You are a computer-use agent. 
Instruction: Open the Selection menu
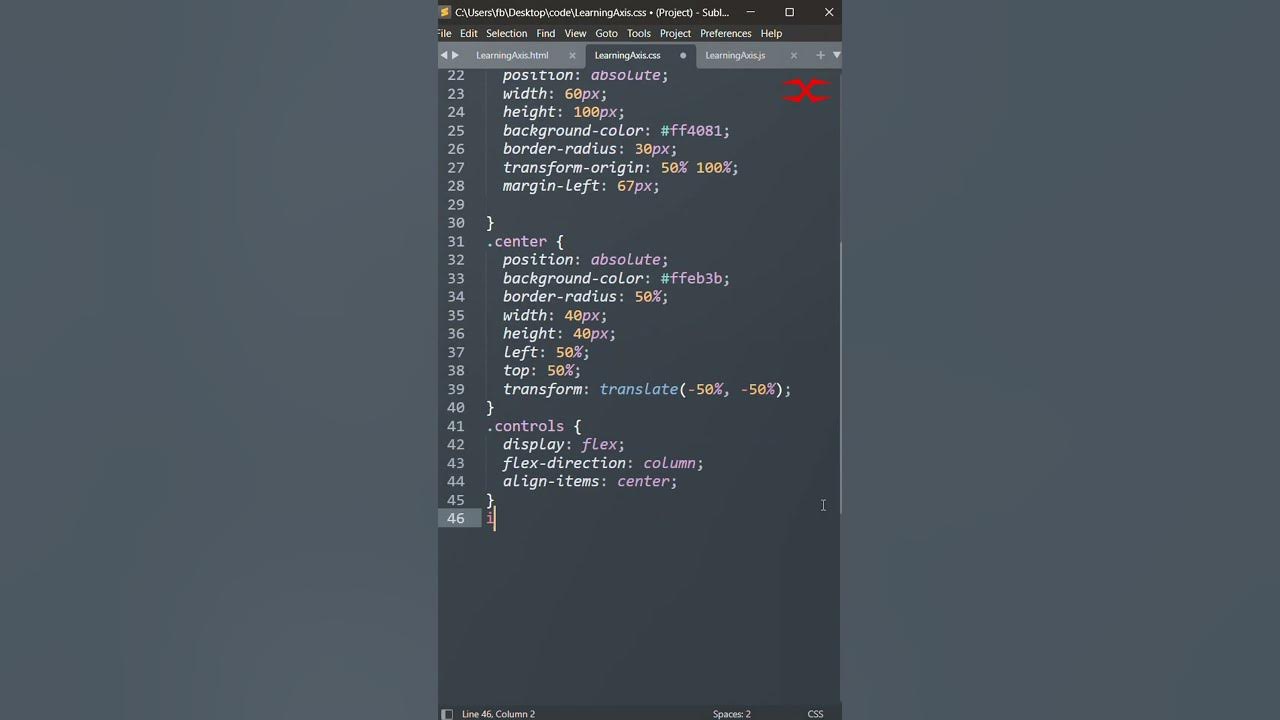(x=507, y=33)
